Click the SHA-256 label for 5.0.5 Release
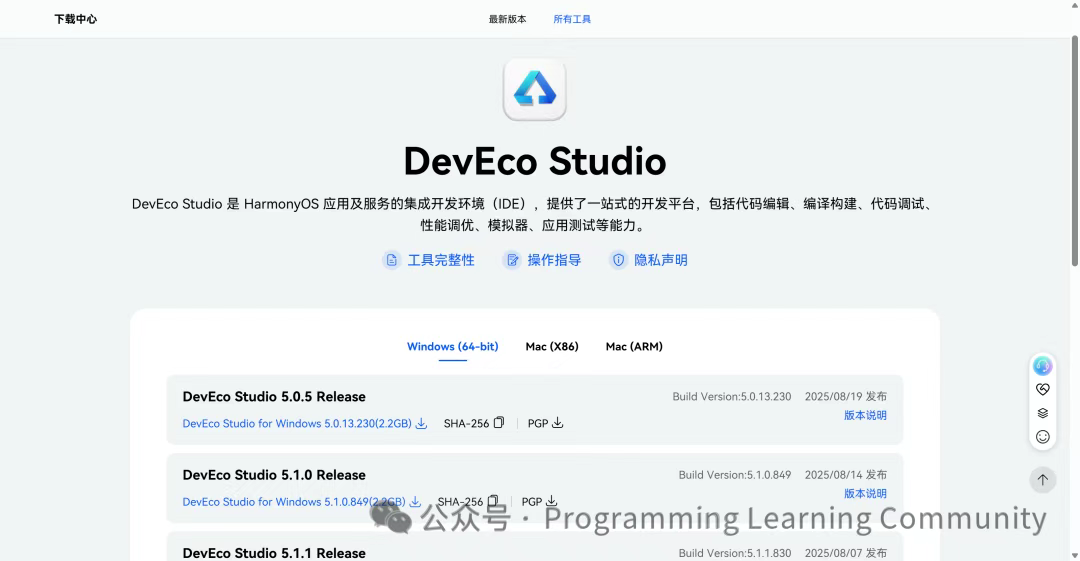This screenshot has height=561, width=1080. pos(466,423)
